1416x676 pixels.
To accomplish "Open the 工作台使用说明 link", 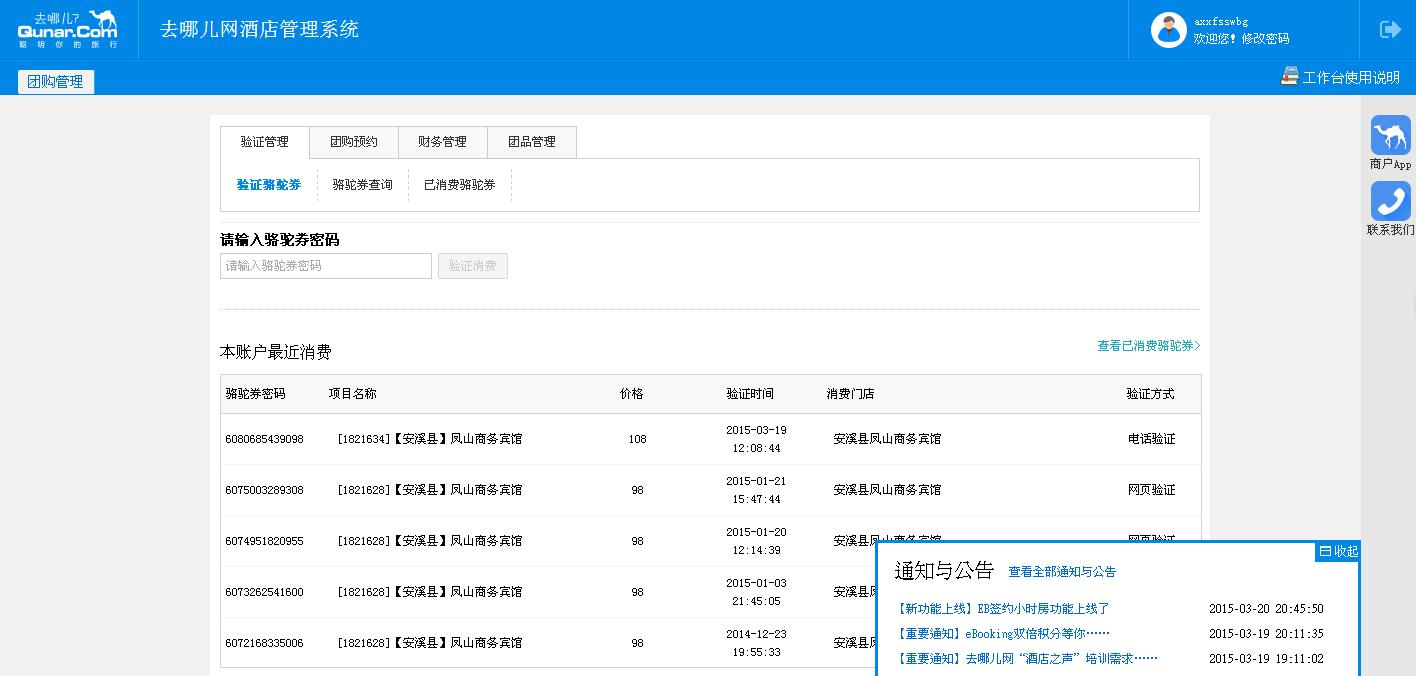I will (x=1351, y=77).
